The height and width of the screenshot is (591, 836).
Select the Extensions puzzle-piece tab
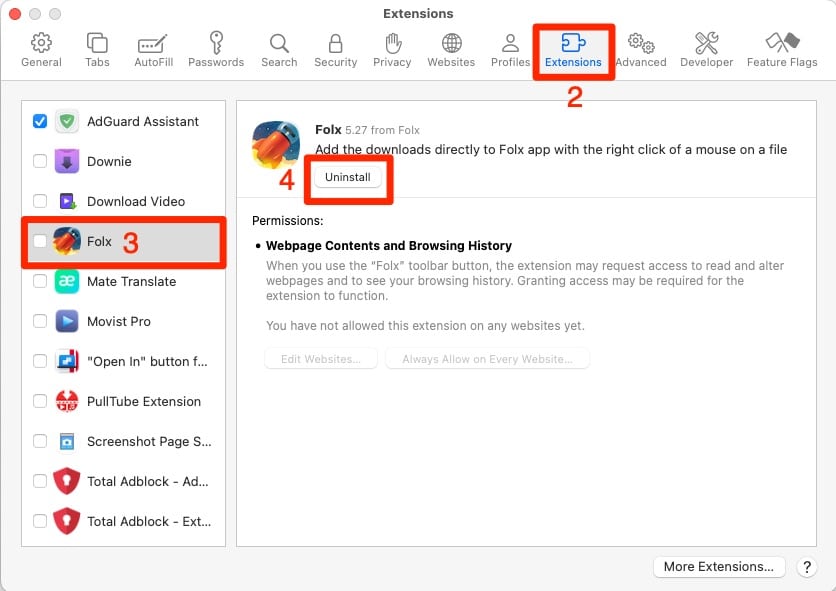tap(573, 50)
